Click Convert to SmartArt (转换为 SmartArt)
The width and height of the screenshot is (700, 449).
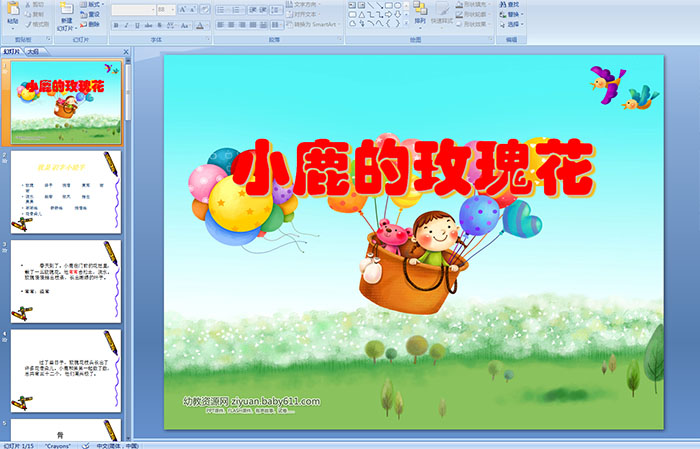pos(313,24)
